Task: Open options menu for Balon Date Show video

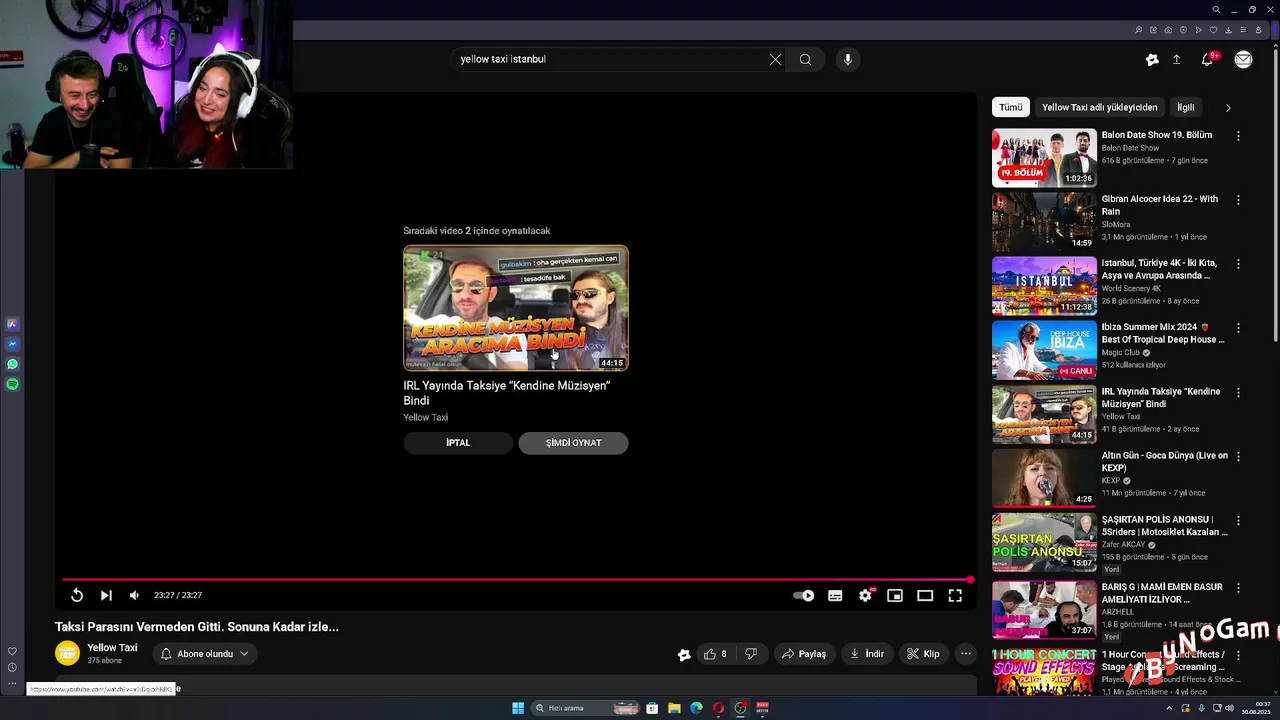Action: 1238,136
